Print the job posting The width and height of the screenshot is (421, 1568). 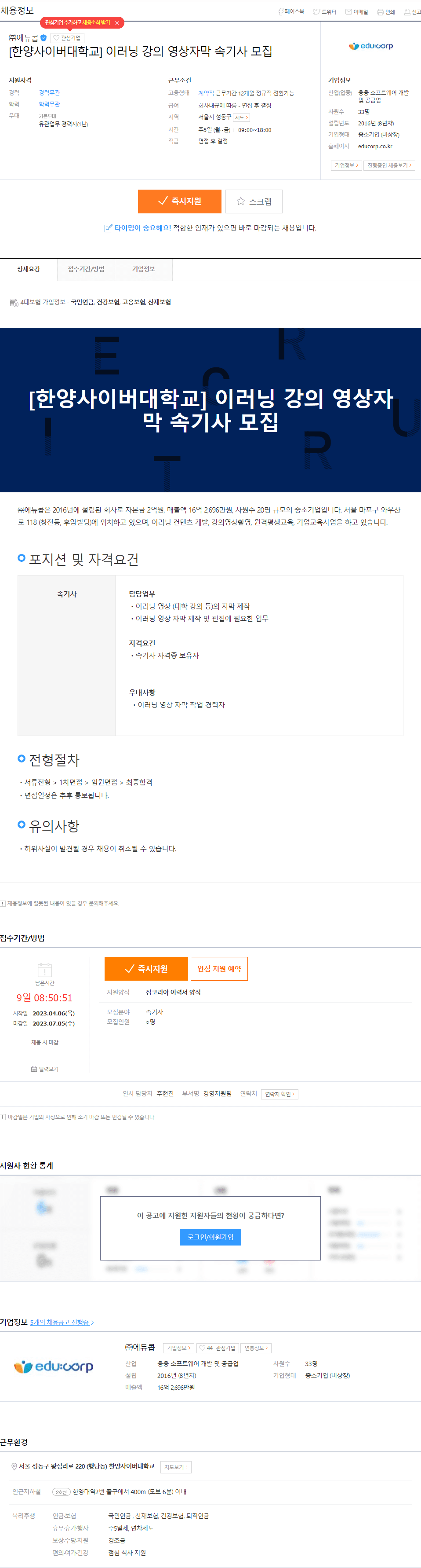[x=386, y=11]
